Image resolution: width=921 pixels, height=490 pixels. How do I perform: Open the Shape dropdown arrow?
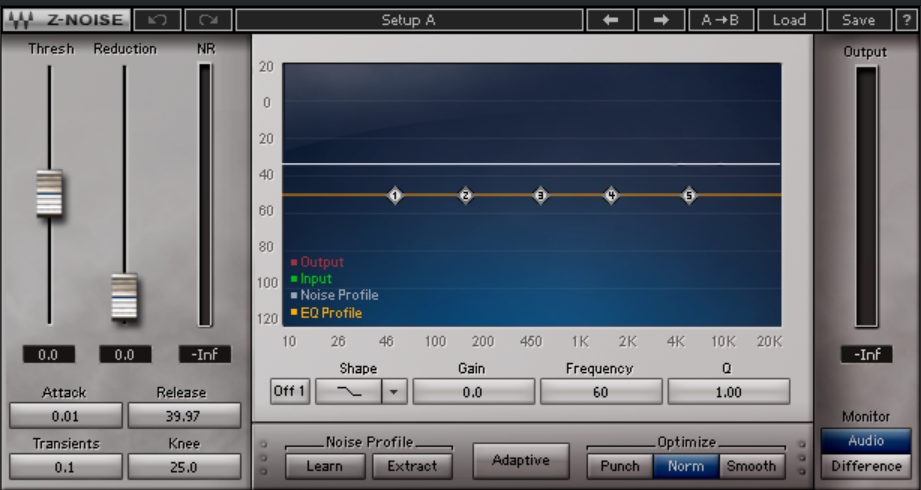(395, 392)
